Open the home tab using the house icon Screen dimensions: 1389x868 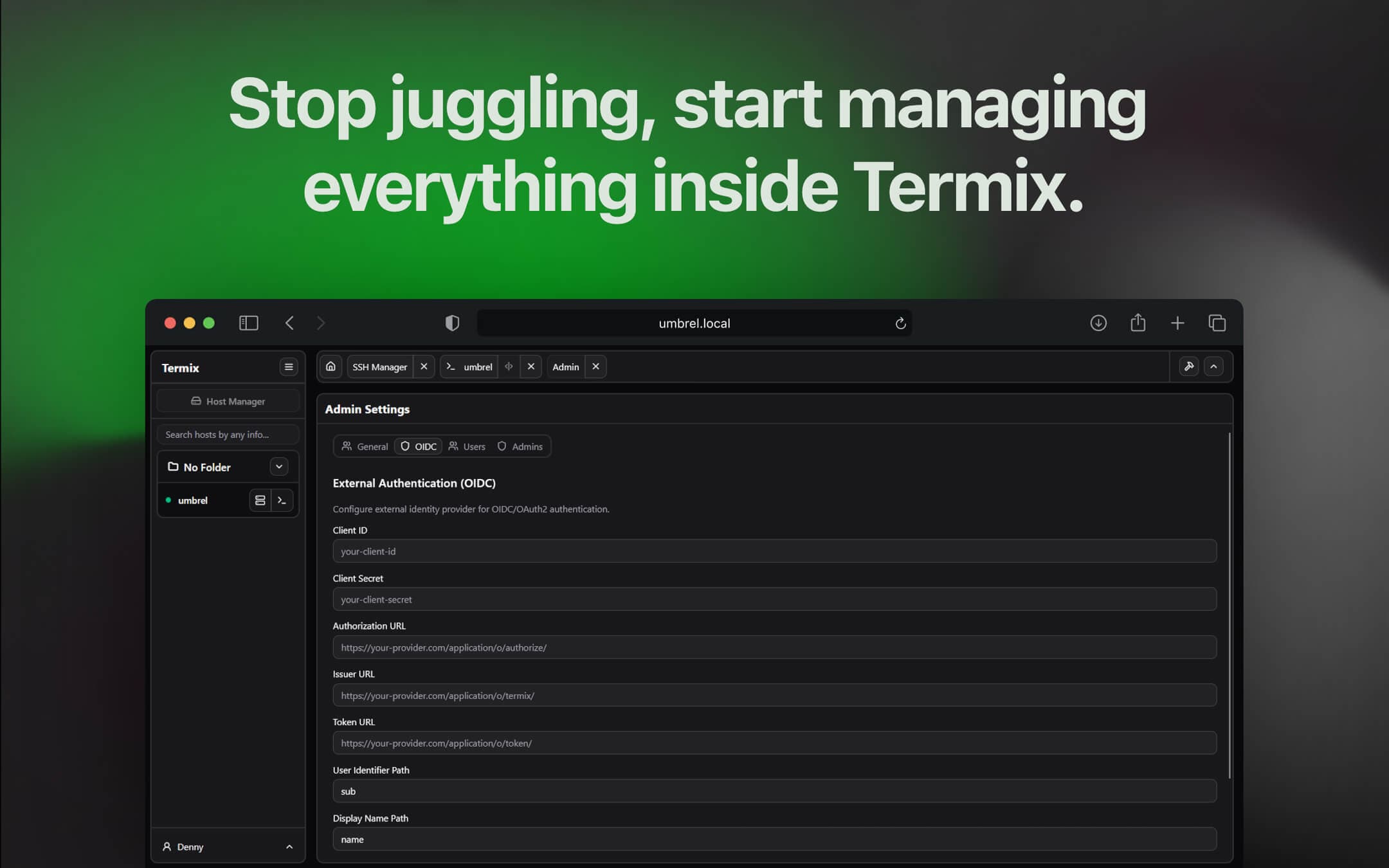coord(331,366)
